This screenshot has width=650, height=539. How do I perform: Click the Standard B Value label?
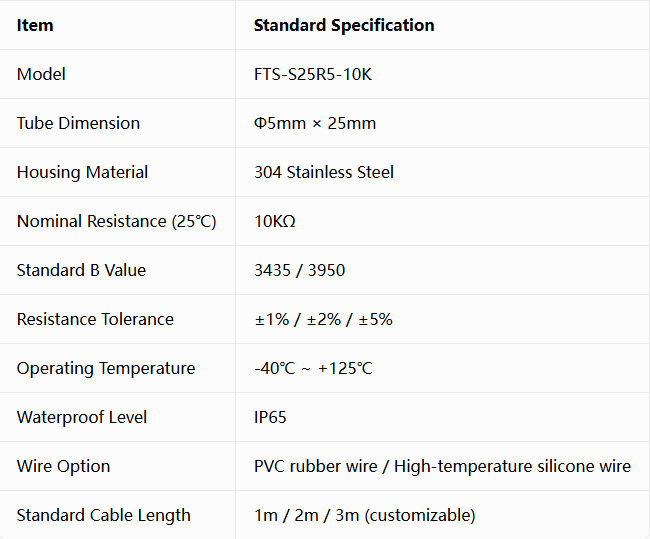(81, 270)
